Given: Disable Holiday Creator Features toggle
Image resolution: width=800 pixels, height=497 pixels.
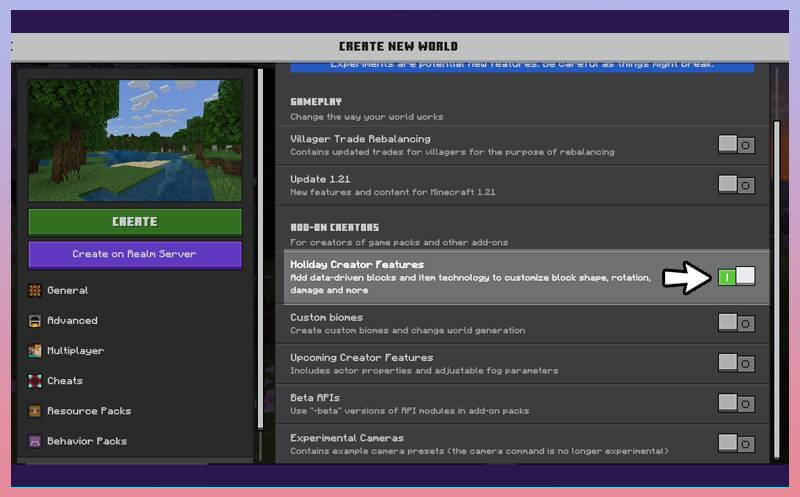Looking at the screenshot, I should click(x=736, y=277).
